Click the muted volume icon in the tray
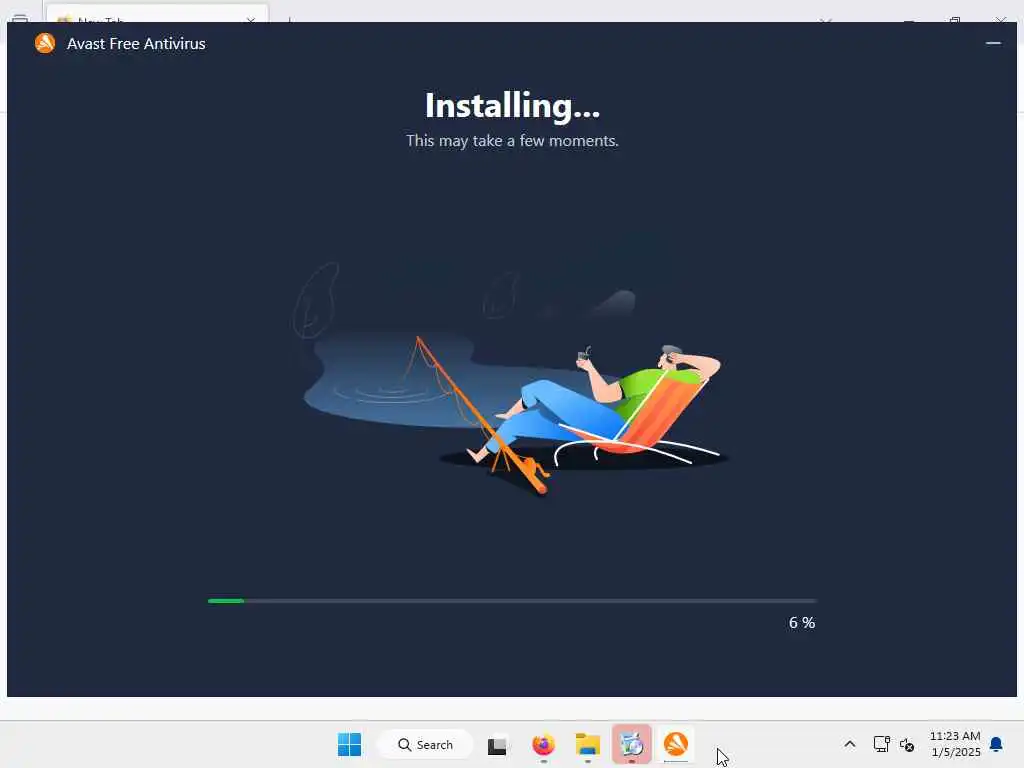1024x768 pixels. [907, 744]
